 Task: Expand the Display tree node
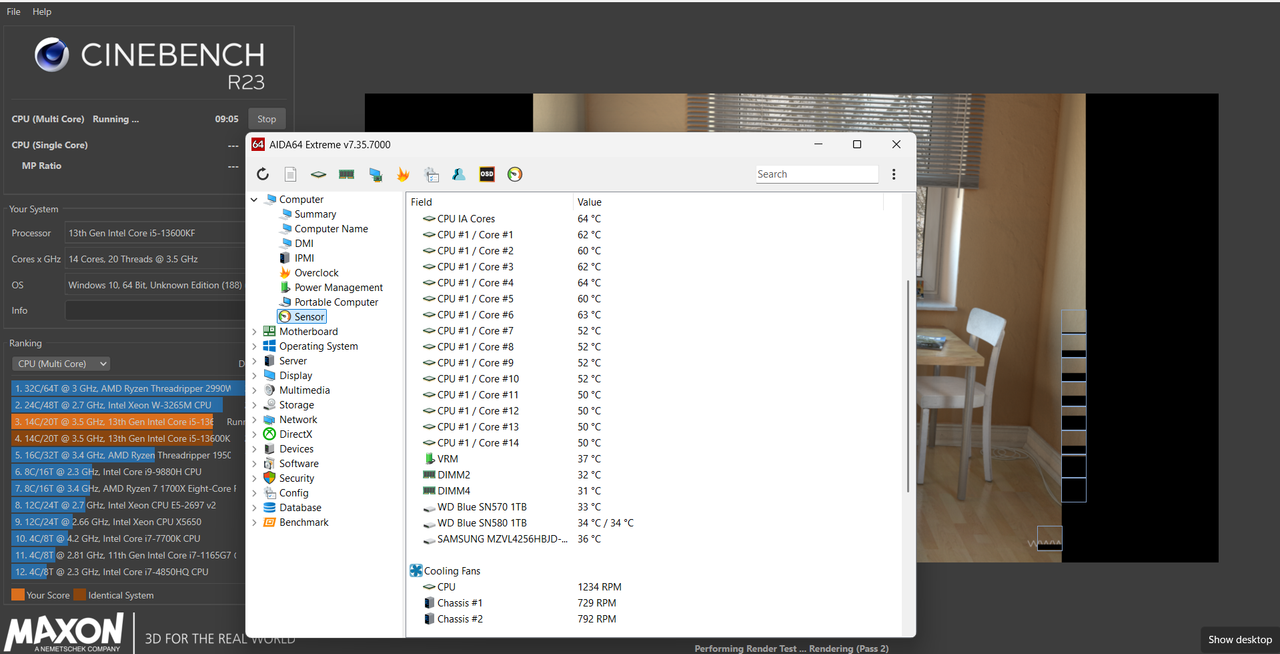[254, 376]
